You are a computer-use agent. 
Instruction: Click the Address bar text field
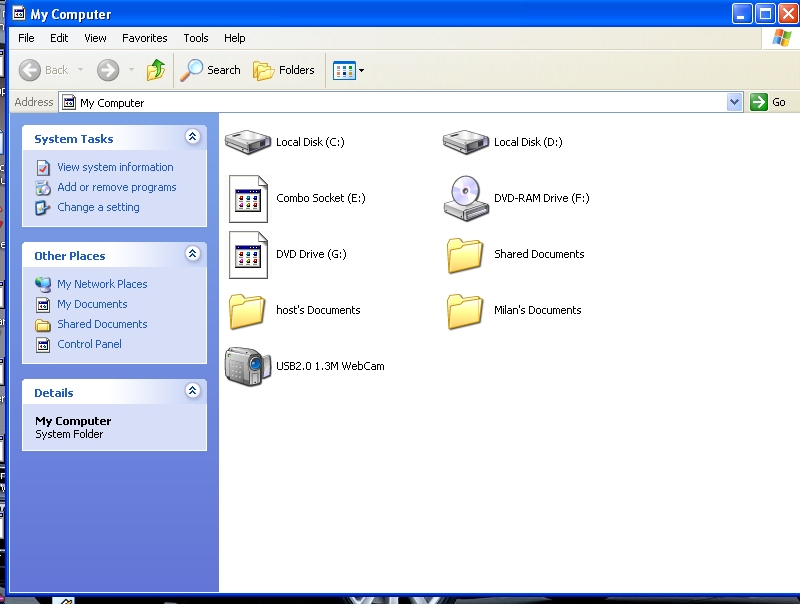400,102
